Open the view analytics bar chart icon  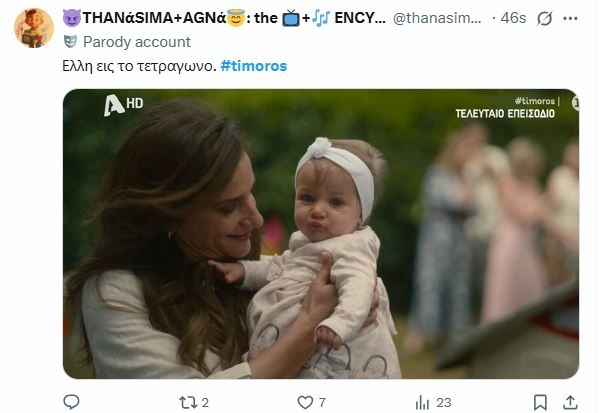[x=422, y=402]
